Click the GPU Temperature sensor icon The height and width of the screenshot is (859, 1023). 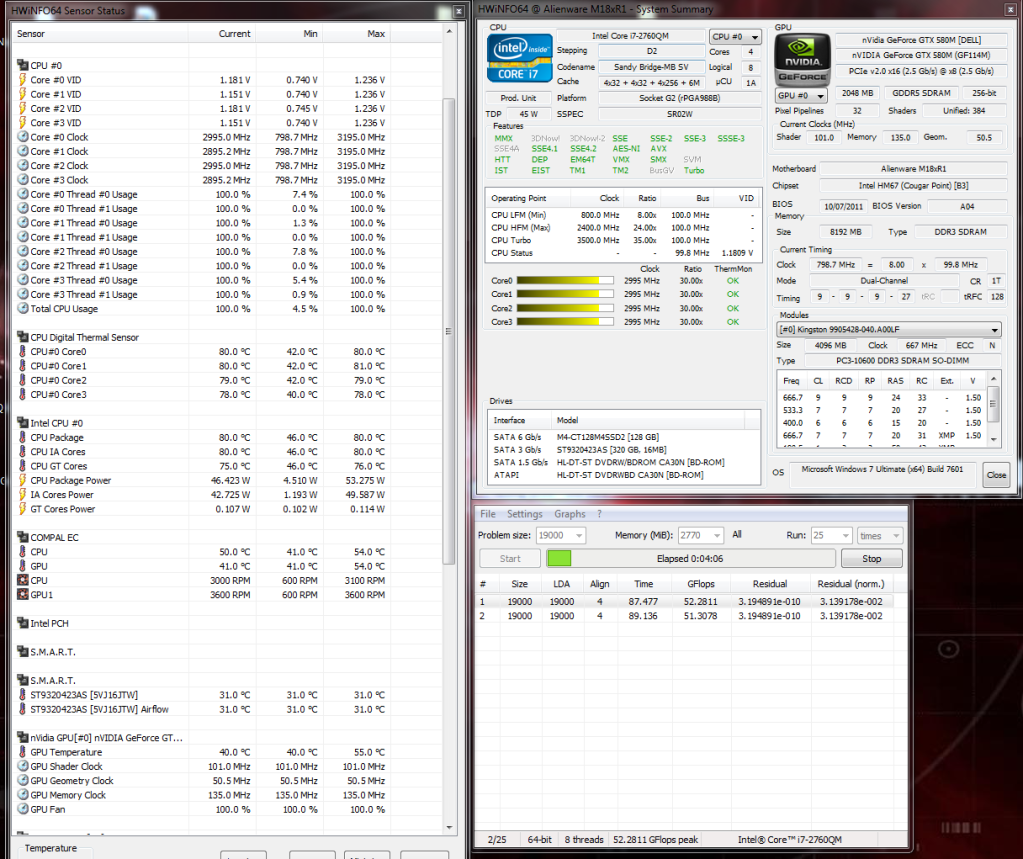click(23, 753)
